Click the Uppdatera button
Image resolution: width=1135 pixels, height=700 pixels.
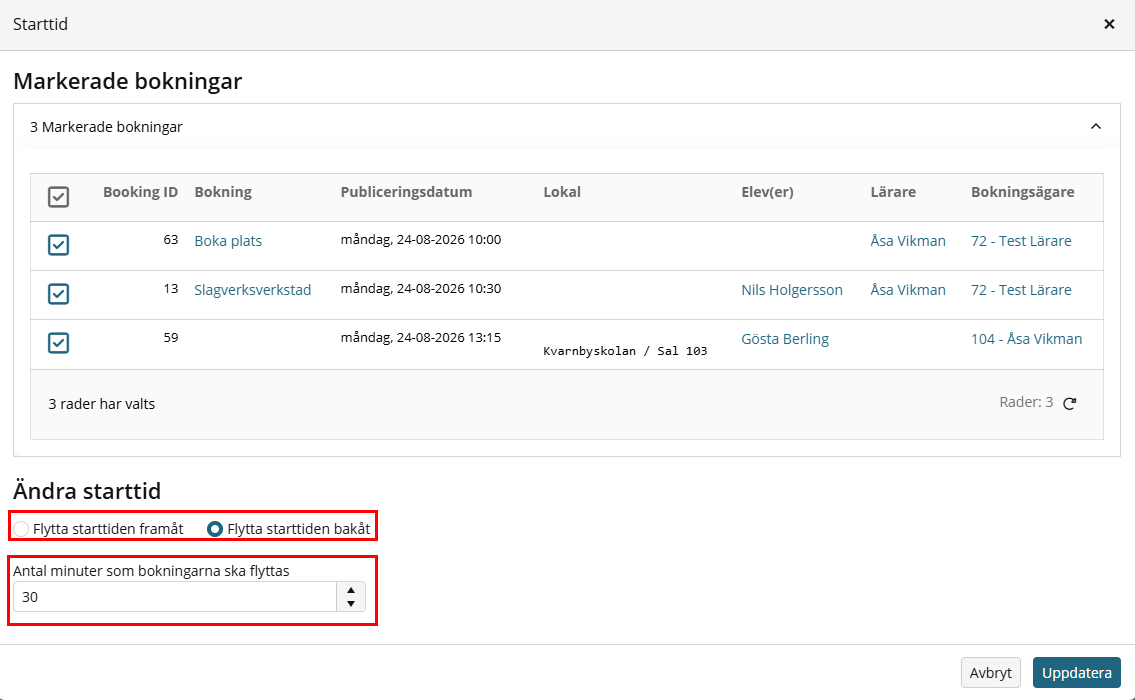tap(1076, 672)
